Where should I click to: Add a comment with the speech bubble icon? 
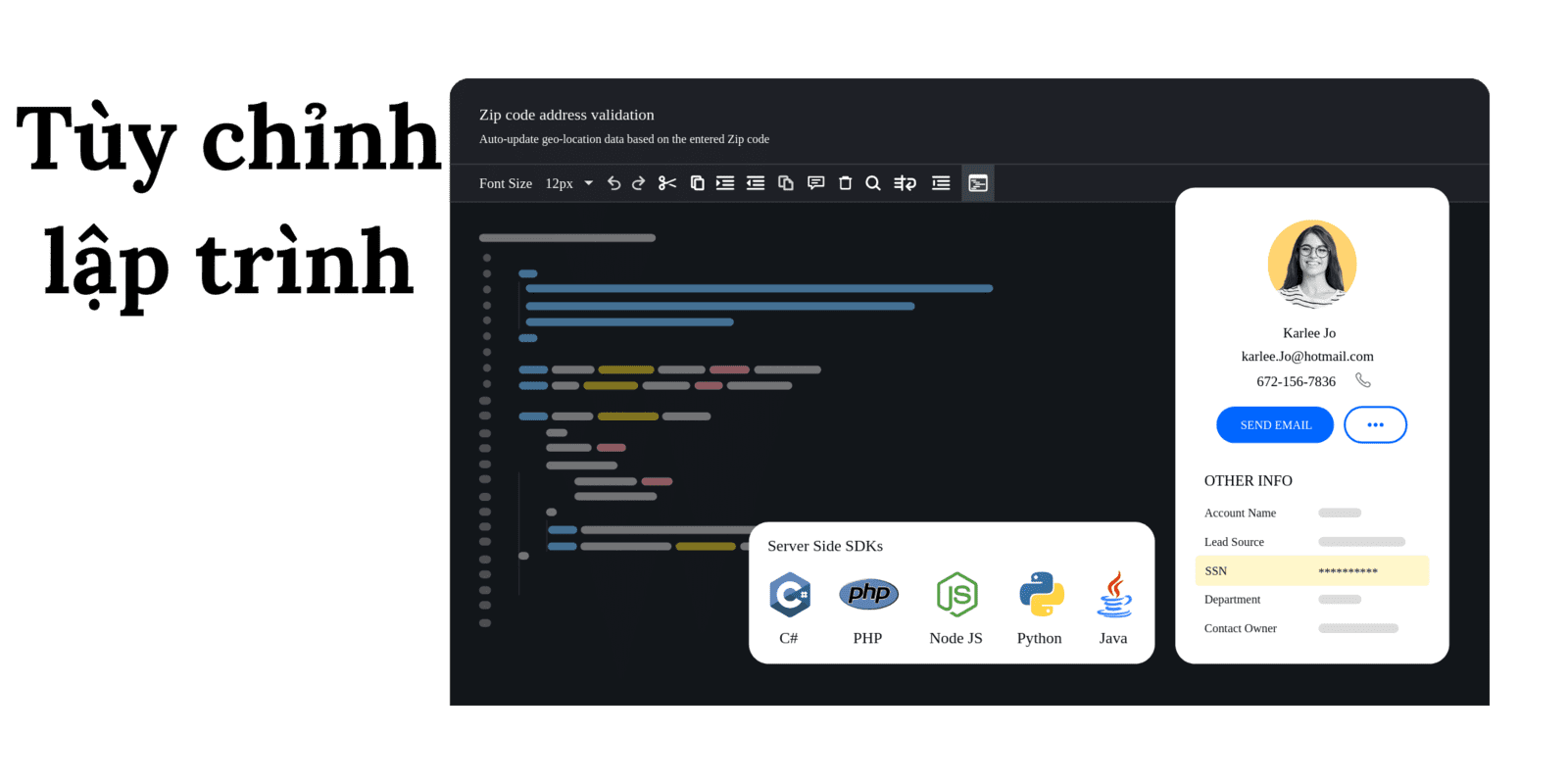click(x=815, y=183)
